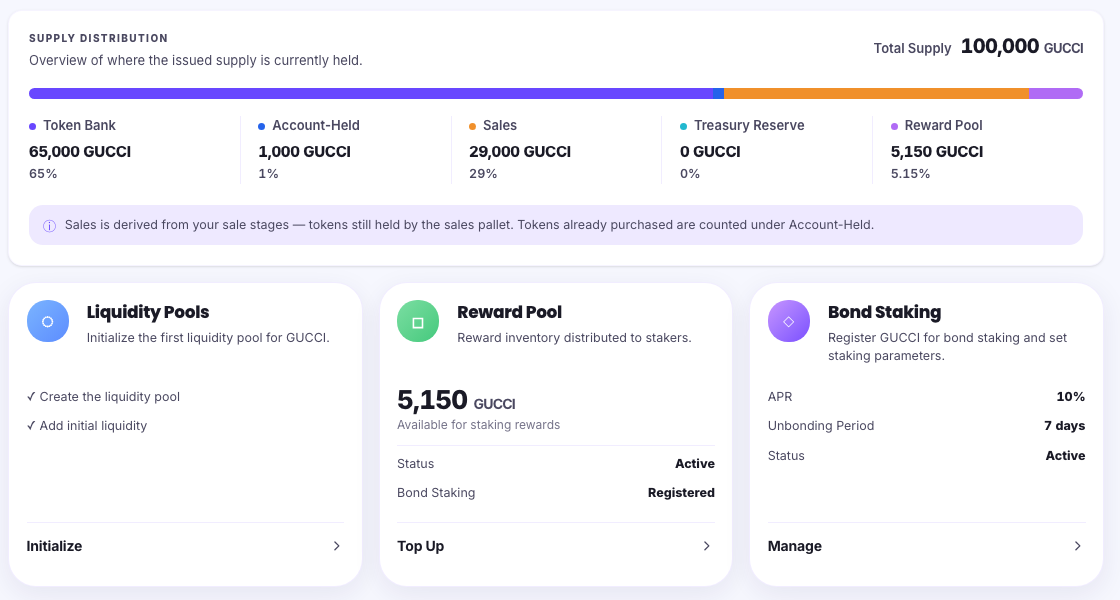The height and width of the screenshot is (600, 1120).
Task: Click the small blue Account-Held bar segment
Action: point(719,94)
